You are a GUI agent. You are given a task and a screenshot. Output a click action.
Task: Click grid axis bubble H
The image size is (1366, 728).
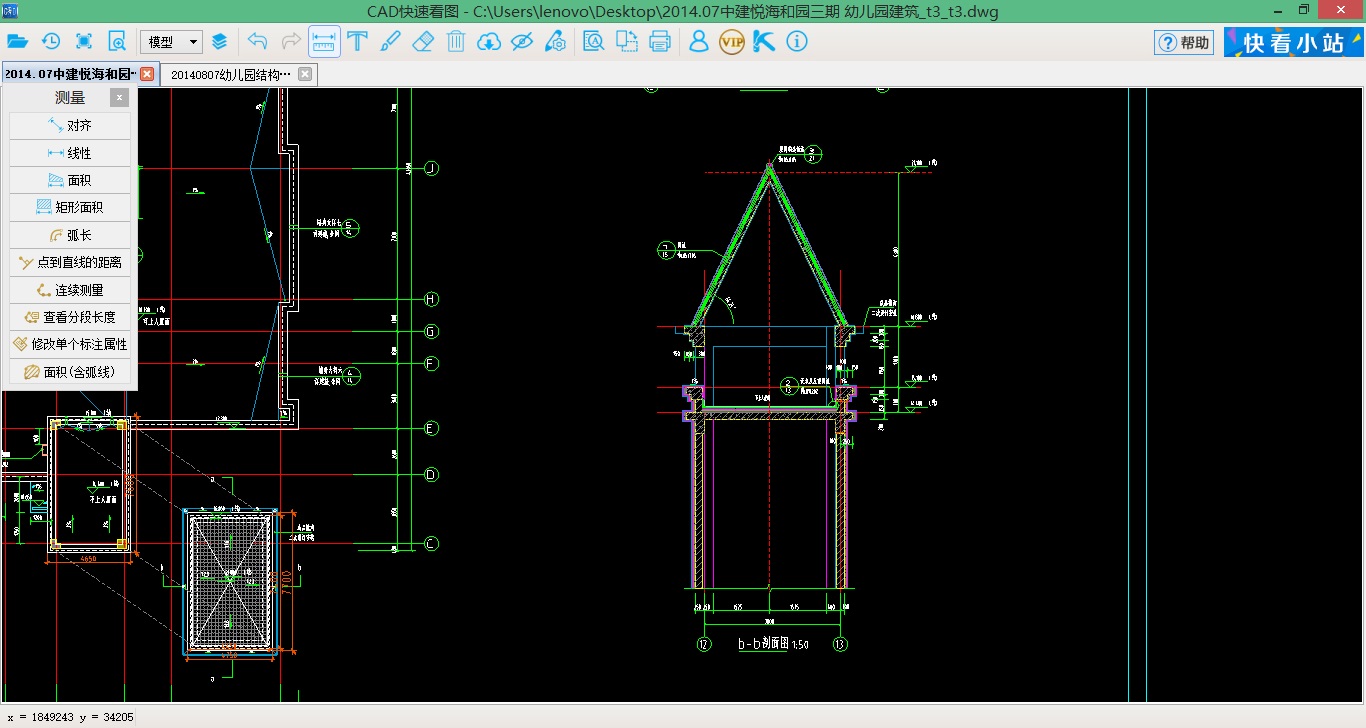pyautogui.click(x=432, y=299)
